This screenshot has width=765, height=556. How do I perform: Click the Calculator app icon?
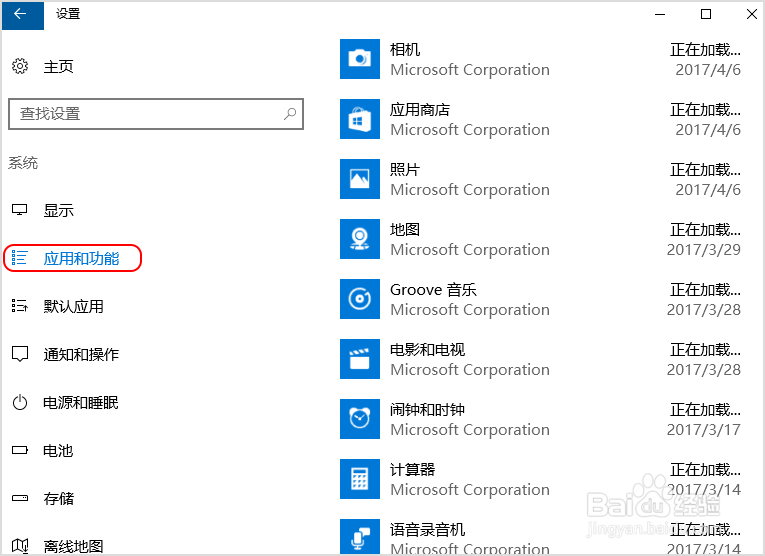point(359,479)
